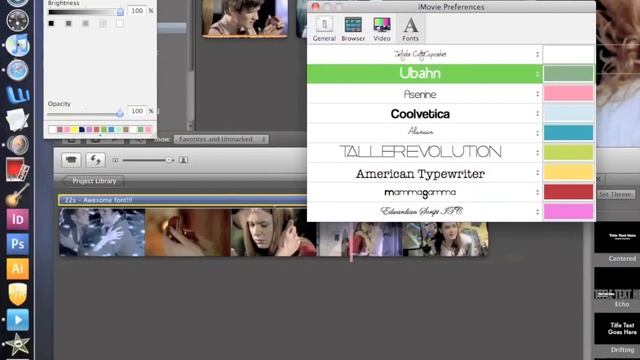
Task: Open the Browser preferences tab
Action: pyautogui.click(x=353, y=29)
